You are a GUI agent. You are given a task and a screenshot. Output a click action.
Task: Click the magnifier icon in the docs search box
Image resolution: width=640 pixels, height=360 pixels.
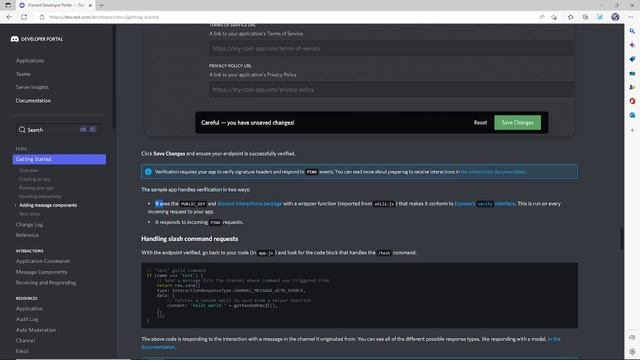(x=22, y=130)
